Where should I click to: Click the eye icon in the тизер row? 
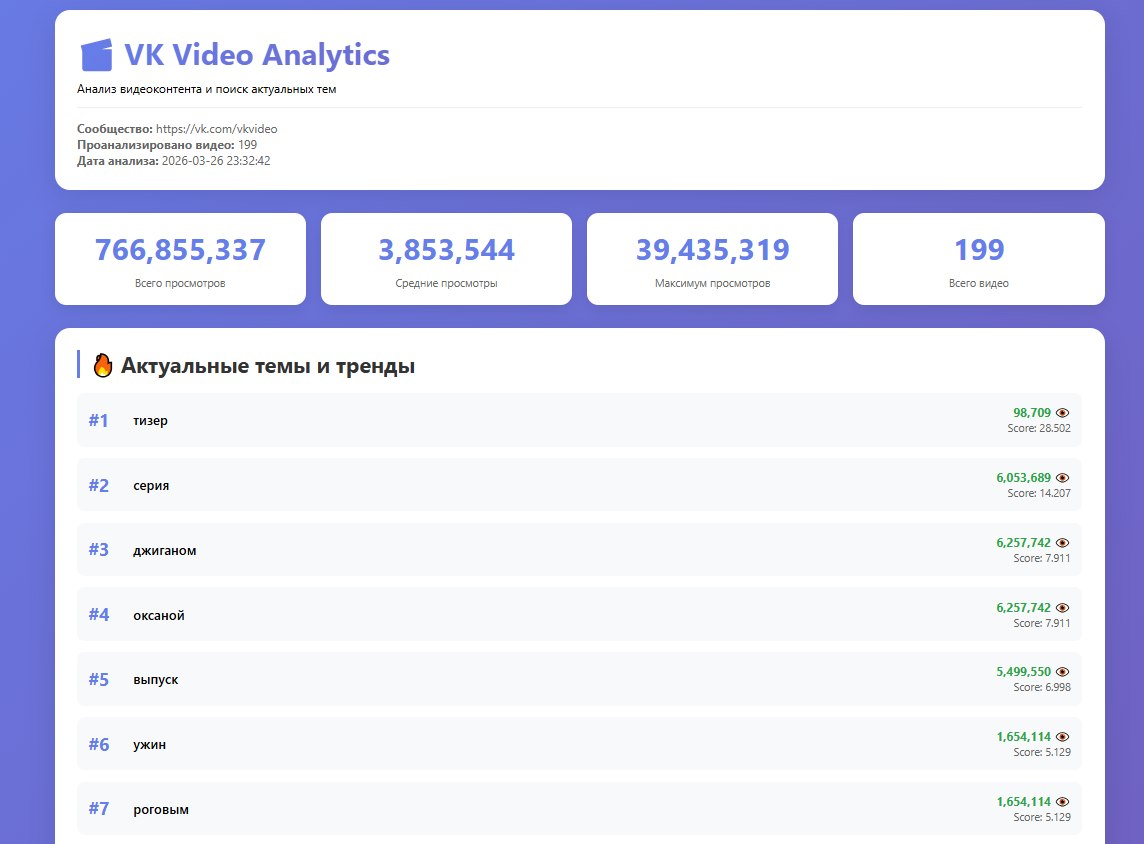click(1062, 413)
